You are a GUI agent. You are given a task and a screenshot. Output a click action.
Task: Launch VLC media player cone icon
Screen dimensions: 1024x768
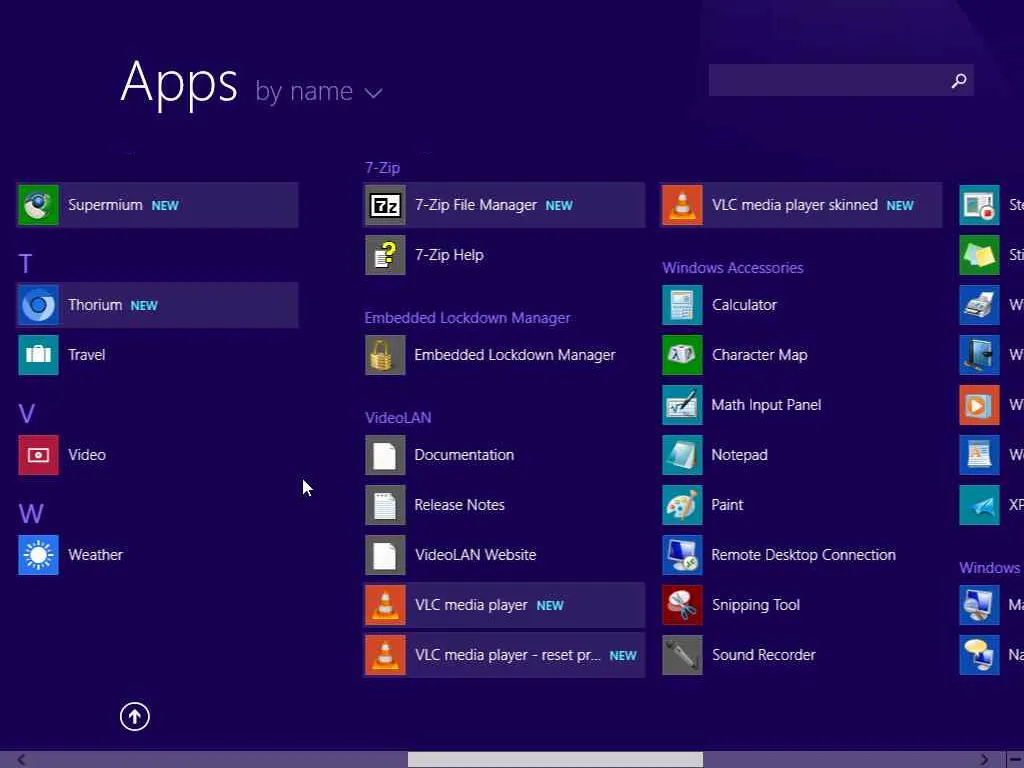pos(385,605)
